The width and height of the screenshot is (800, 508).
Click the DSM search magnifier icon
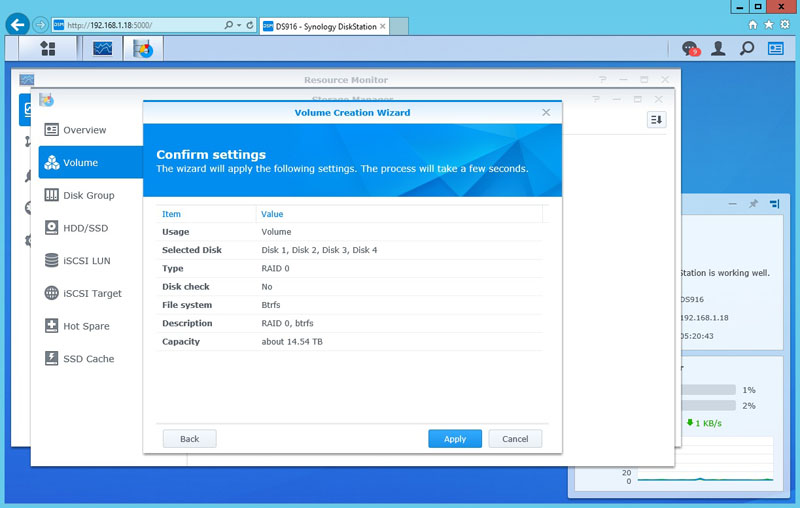[x=747, y=48]
